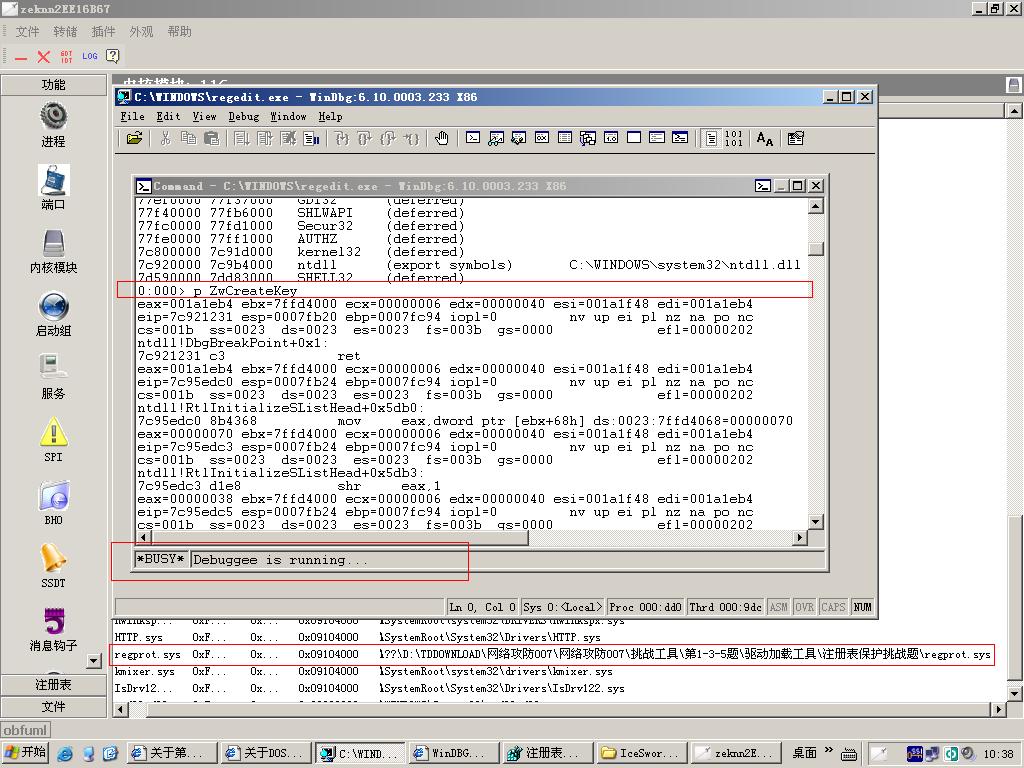The height and width of the screenshot is (768, 1024).
Task: Click the Copy icon in WinDbg toolbar
Action: pyautogui.click(x=188, y=138)
